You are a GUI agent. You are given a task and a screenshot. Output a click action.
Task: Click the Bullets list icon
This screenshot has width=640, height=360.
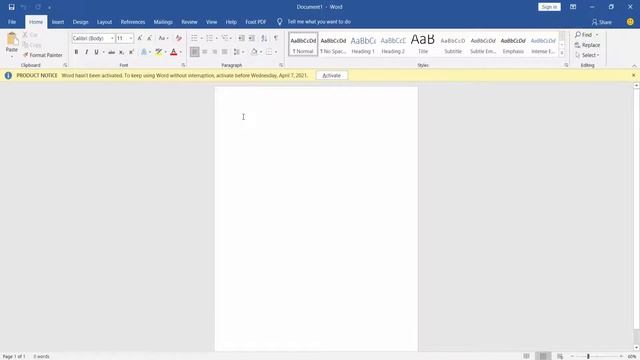click(194, 38)
